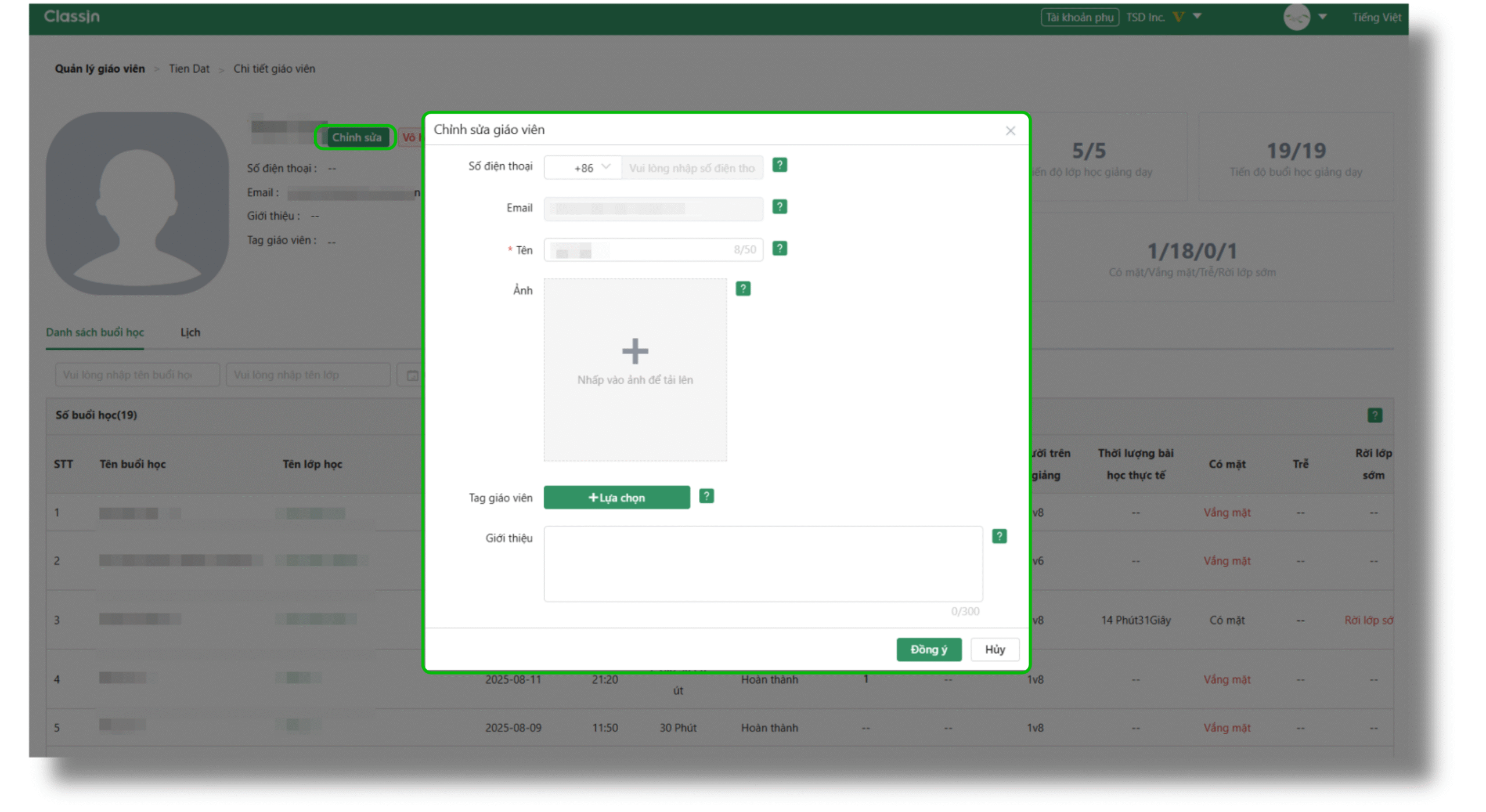The height and width of the screenshot is (812, 1486).
Task: Click help icon next to phone number field
Action: (x=779, y=165)
